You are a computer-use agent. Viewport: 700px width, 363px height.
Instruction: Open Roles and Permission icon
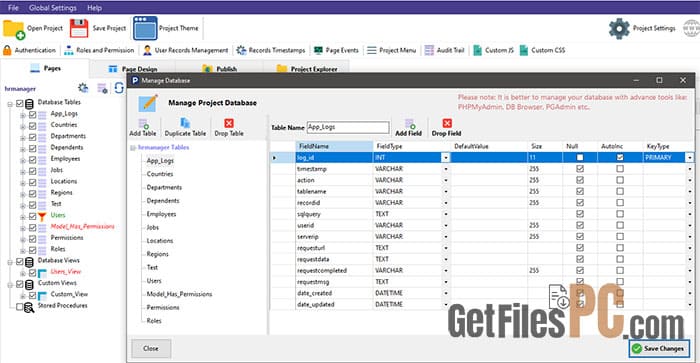click(69, 50)
